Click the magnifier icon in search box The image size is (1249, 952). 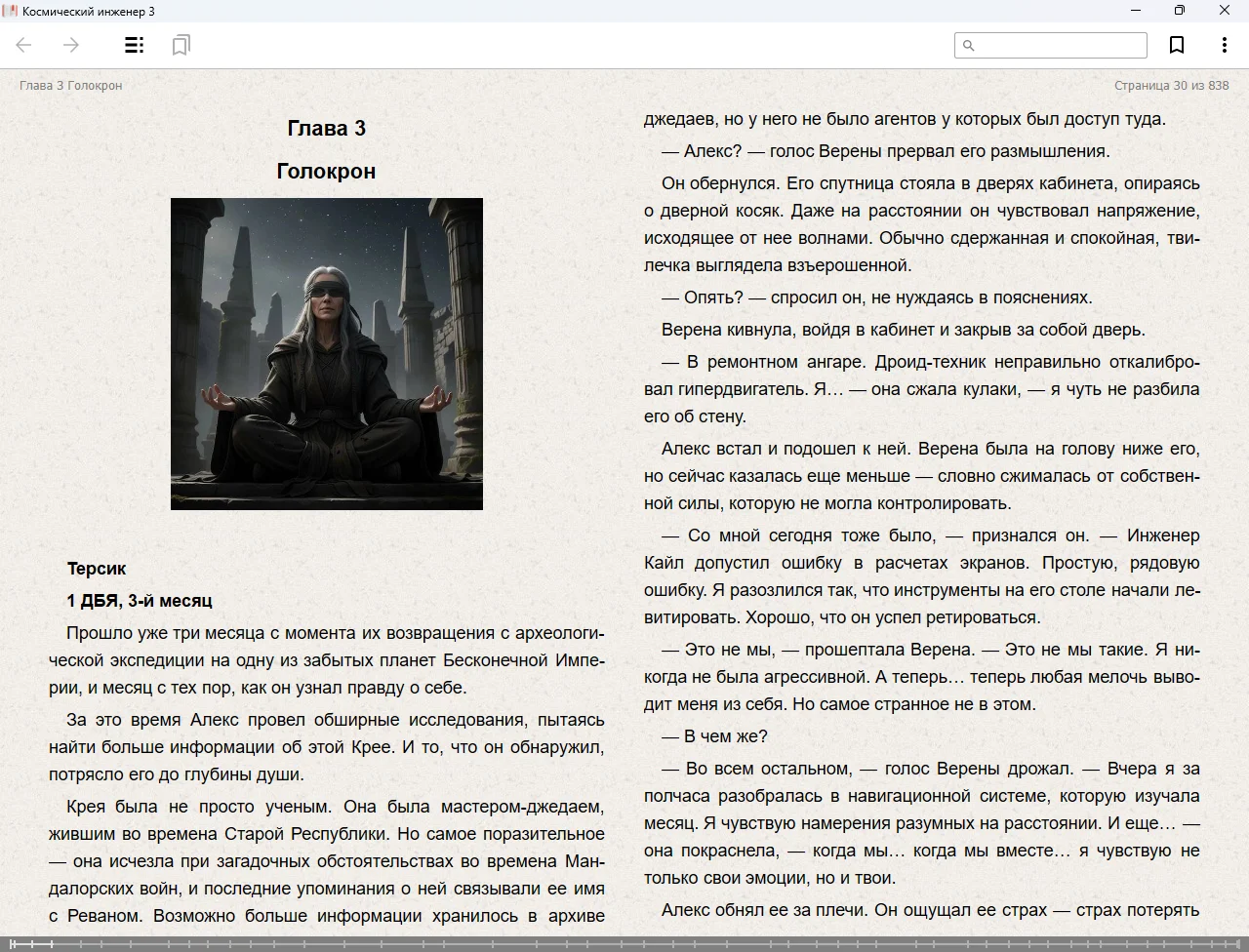(969, 45)
